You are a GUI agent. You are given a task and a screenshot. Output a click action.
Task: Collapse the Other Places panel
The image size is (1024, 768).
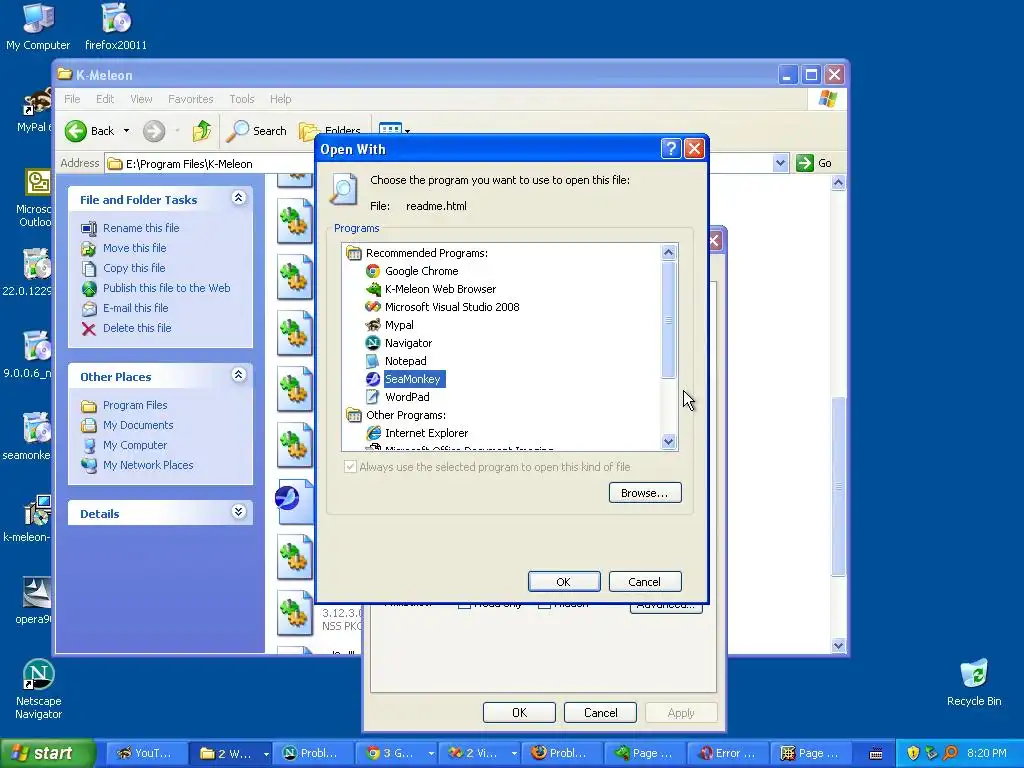(x=238, y=375)
